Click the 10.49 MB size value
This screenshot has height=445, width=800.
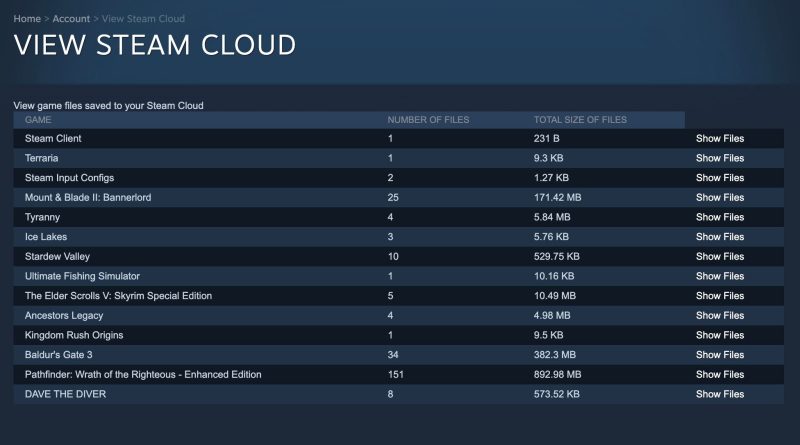pyautogui.click(x=555, y=295)
